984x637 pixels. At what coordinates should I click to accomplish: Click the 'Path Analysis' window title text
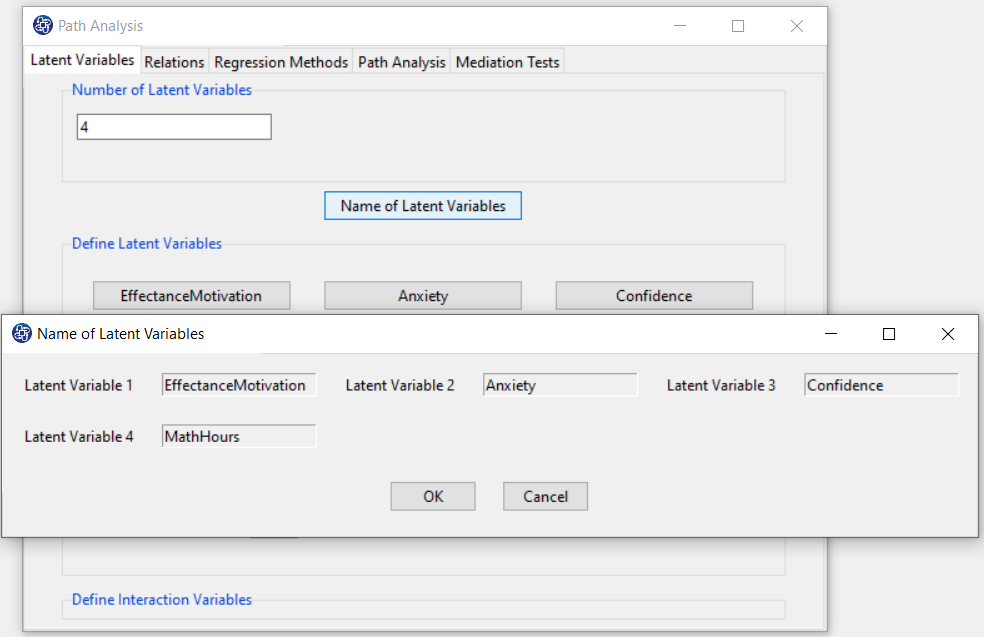coord(100,26)
